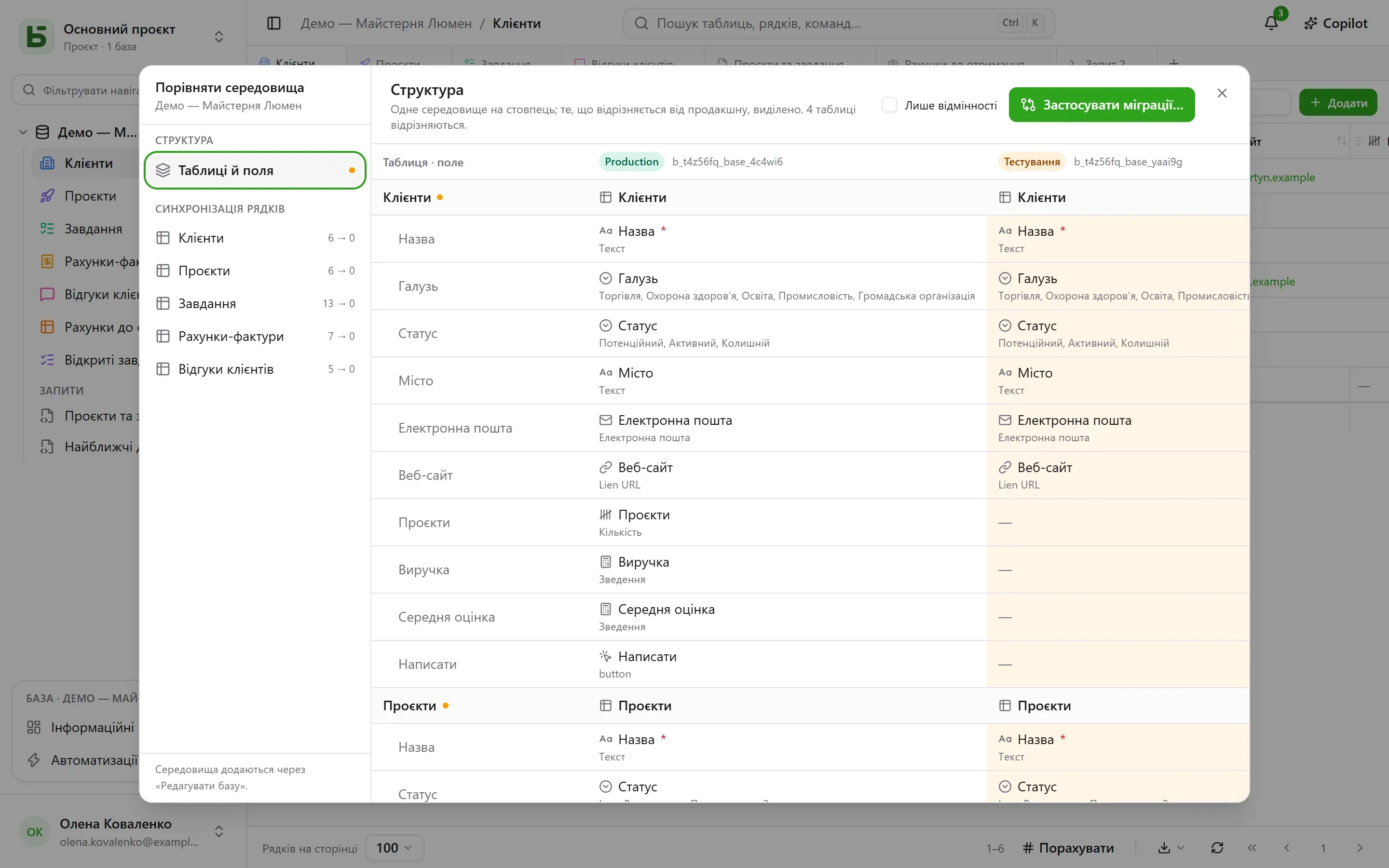Collapse the Демо base tree node
Screen dimensions: 1389x868
coord(23,132)
